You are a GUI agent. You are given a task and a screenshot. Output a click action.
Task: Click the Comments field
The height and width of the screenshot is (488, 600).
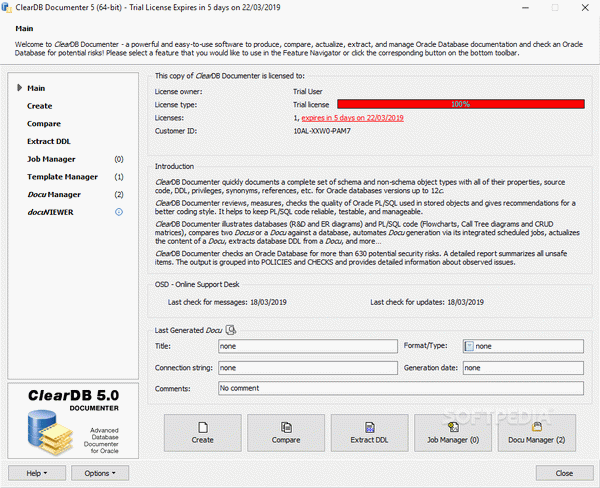coord(401,388)
